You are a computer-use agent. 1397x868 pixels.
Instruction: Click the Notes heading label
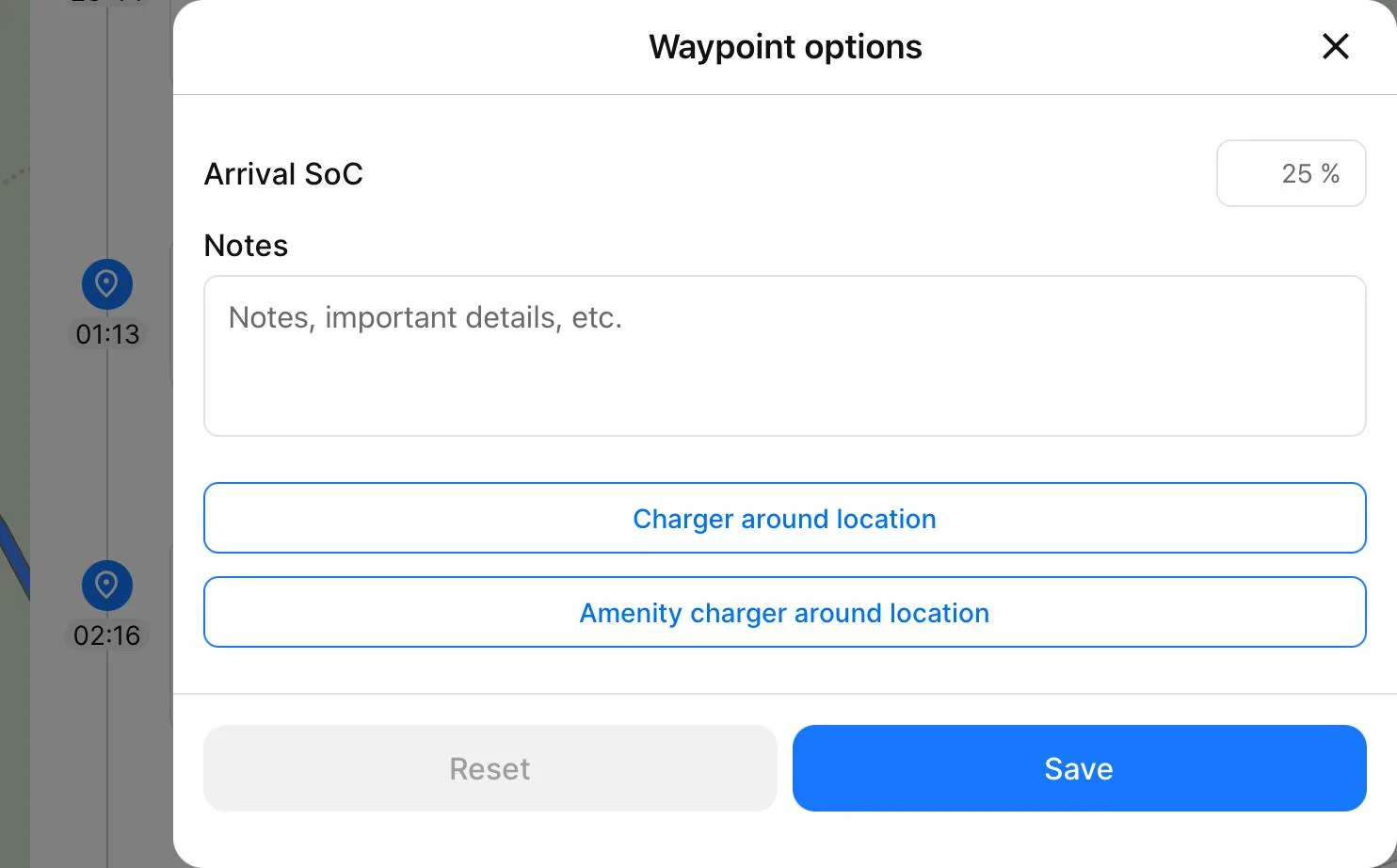[246, 246]
